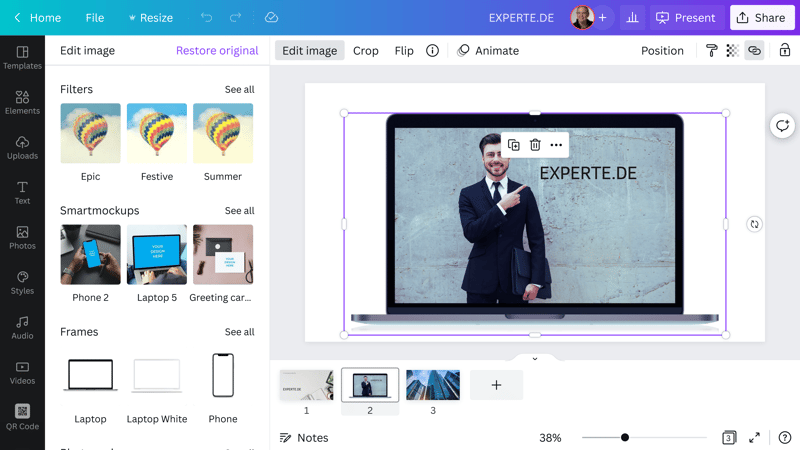Lock the element with padlock icon
800x450 pixels.
click(x=785, y=51)
